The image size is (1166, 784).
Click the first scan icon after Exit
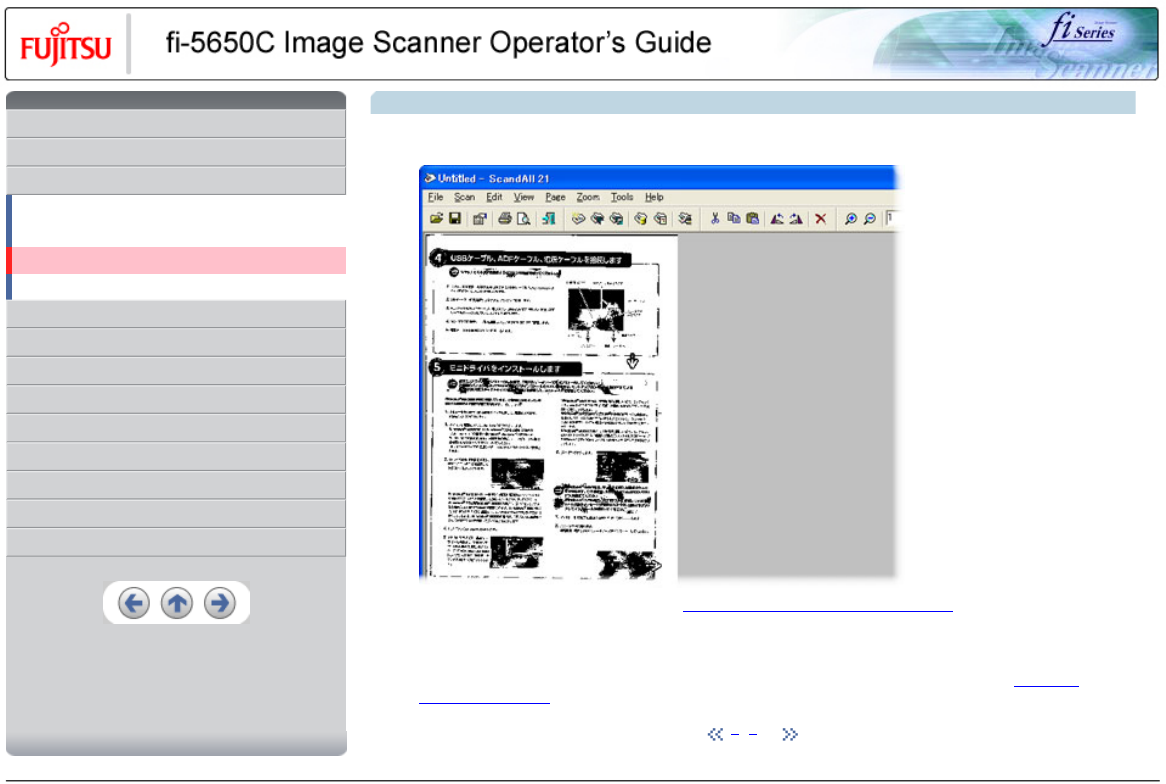coord(578,219)
